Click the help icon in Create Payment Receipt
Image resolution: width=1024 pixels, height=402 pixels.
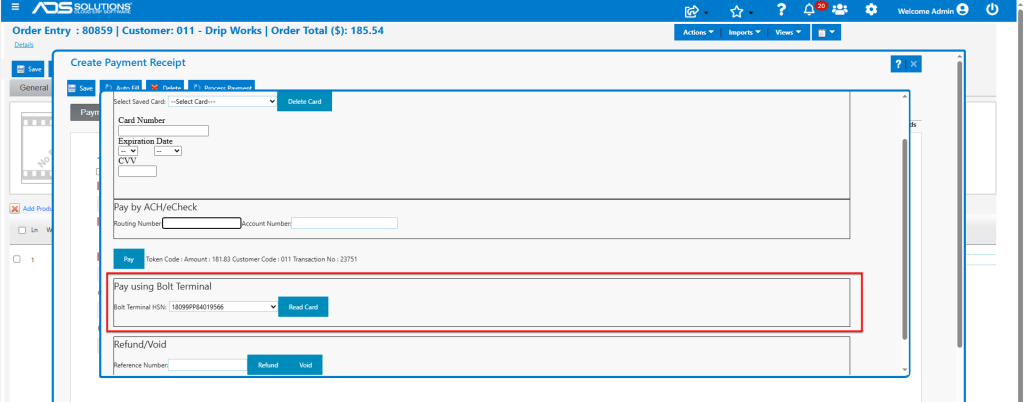pos(899,64)
